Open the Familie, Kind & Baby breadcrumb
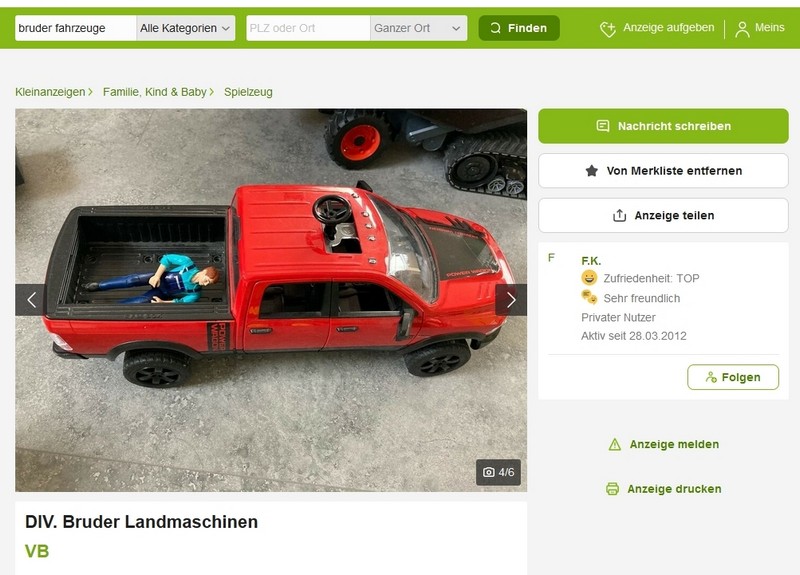 [x=155, y=92]
